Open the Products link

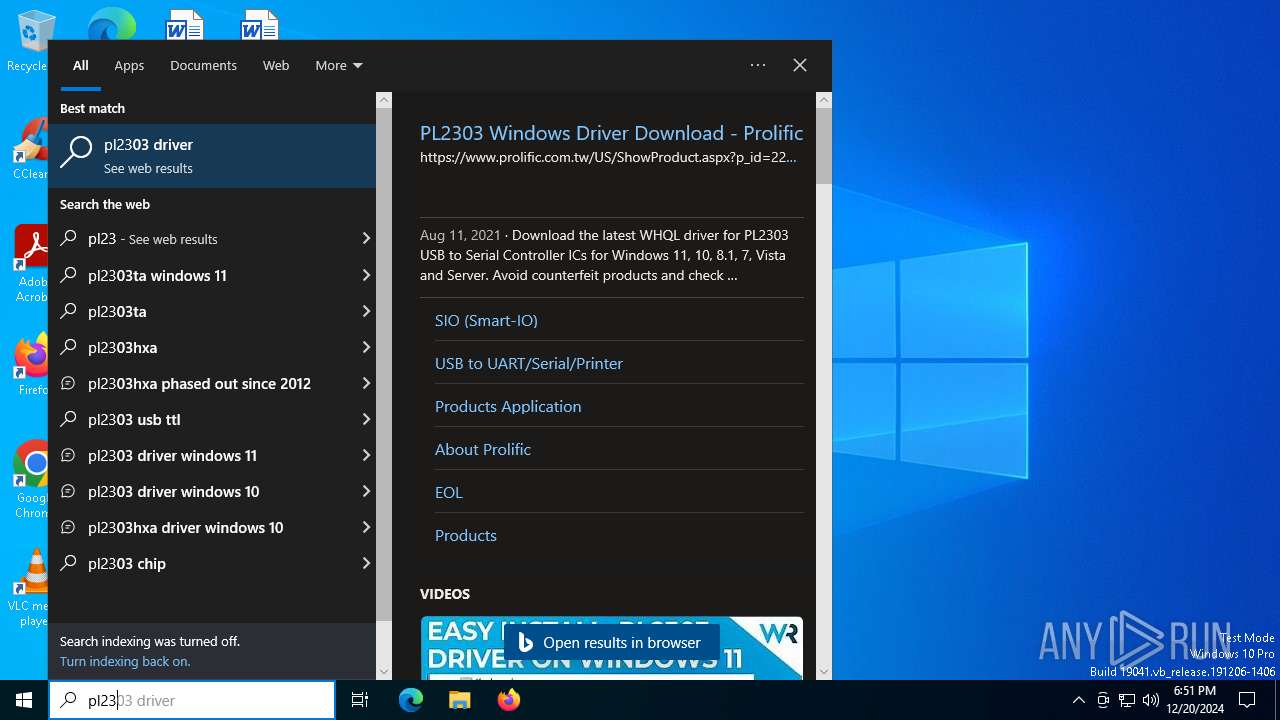pos(466,535)
